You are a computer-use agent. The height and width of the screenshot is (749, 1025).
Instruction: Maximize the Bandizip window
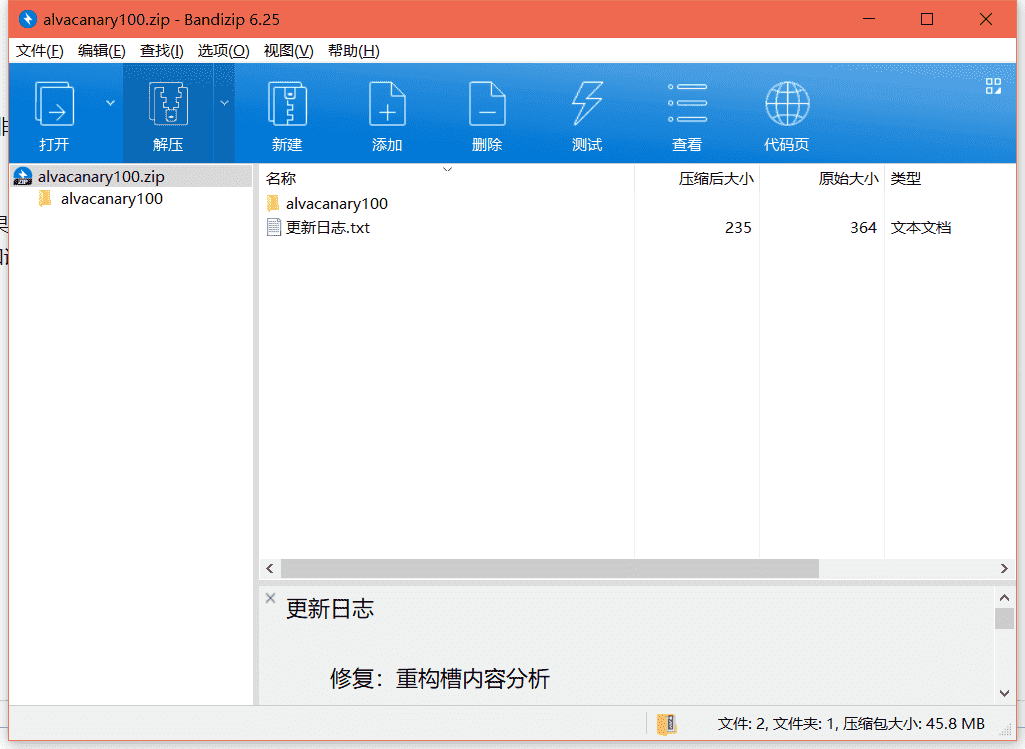point(927,19)
